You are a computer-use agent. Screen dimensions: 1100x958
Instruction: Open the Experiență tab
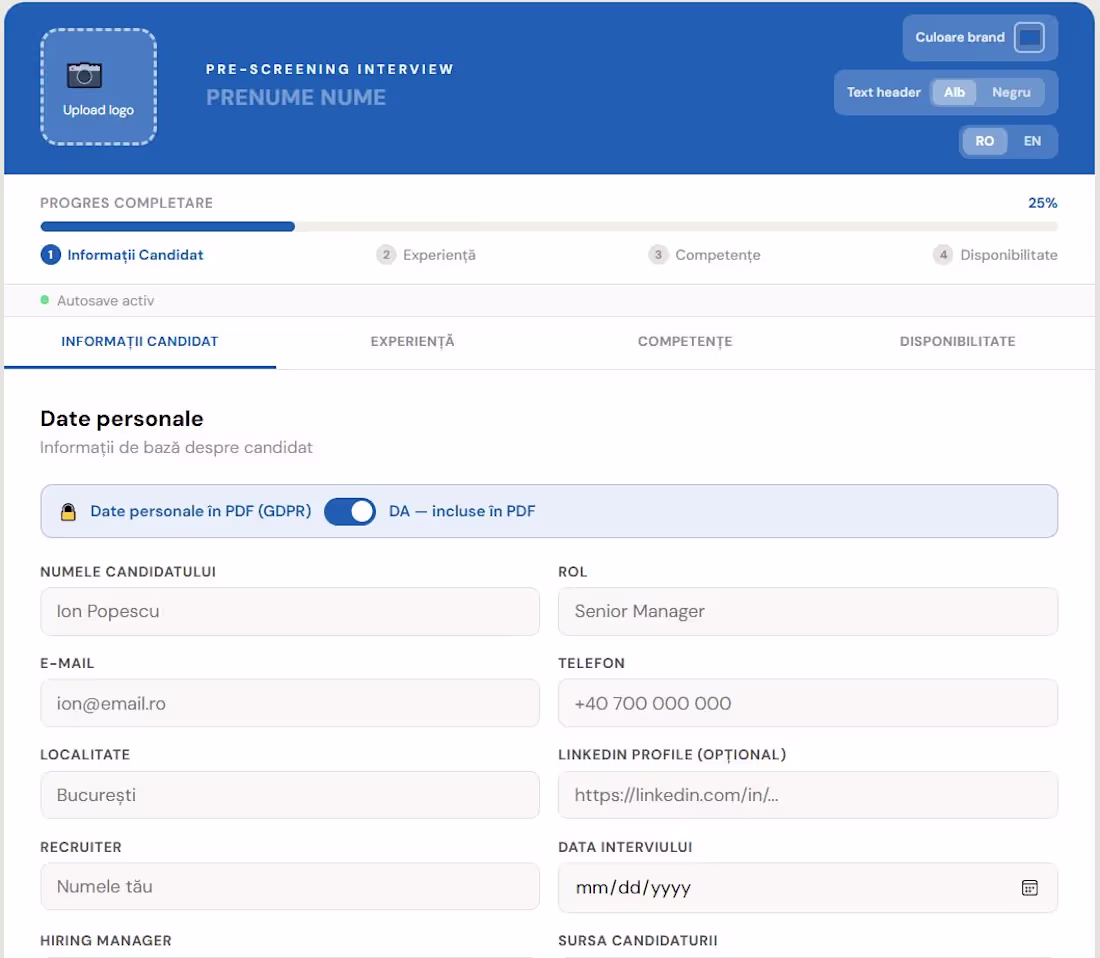(x=412, y=342)
